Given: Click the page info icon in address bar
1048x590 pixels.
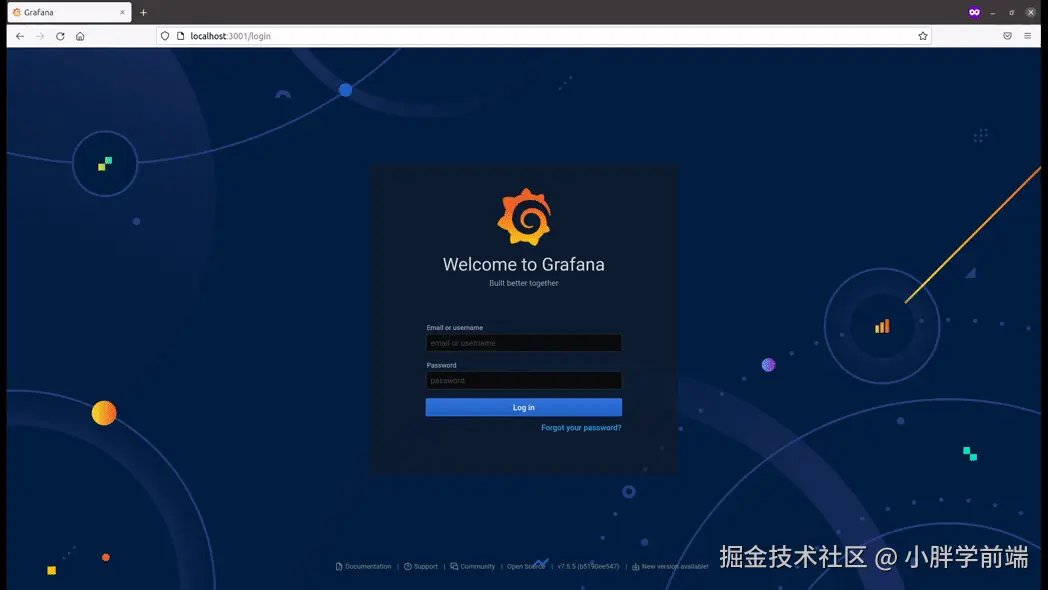Looking at the screenshot, I should [x=180, y=36].
